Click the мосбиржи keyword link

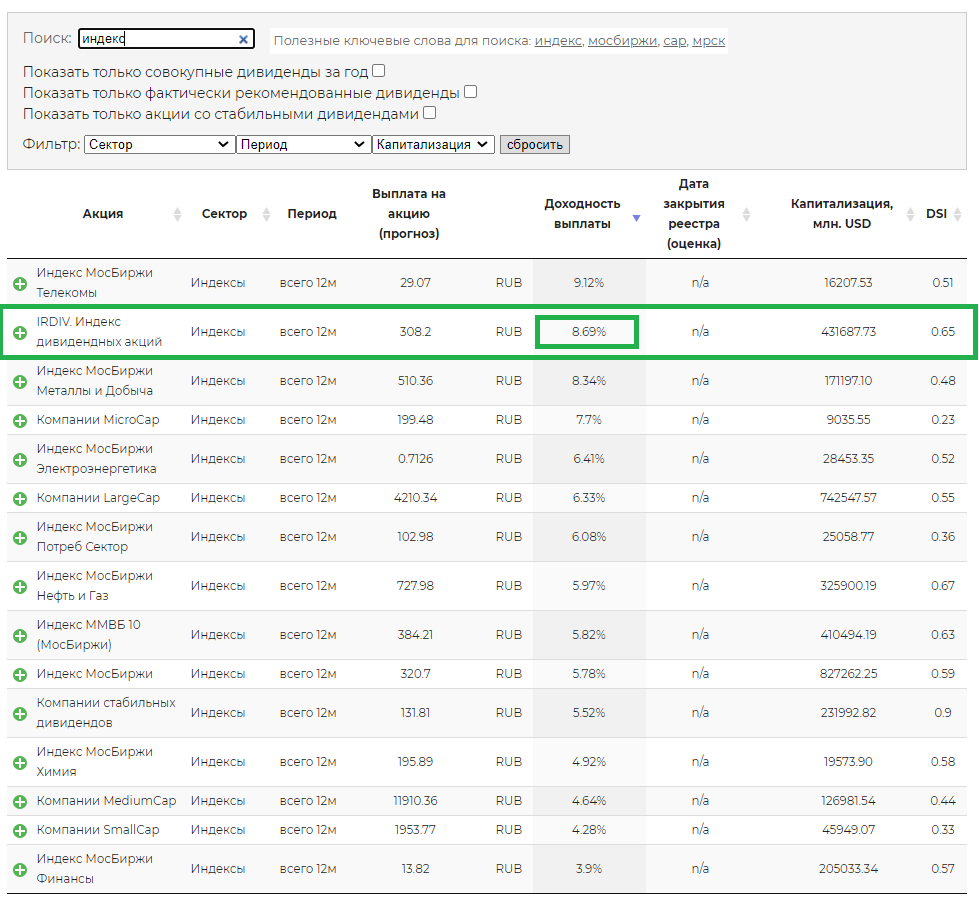click(622, 41)
